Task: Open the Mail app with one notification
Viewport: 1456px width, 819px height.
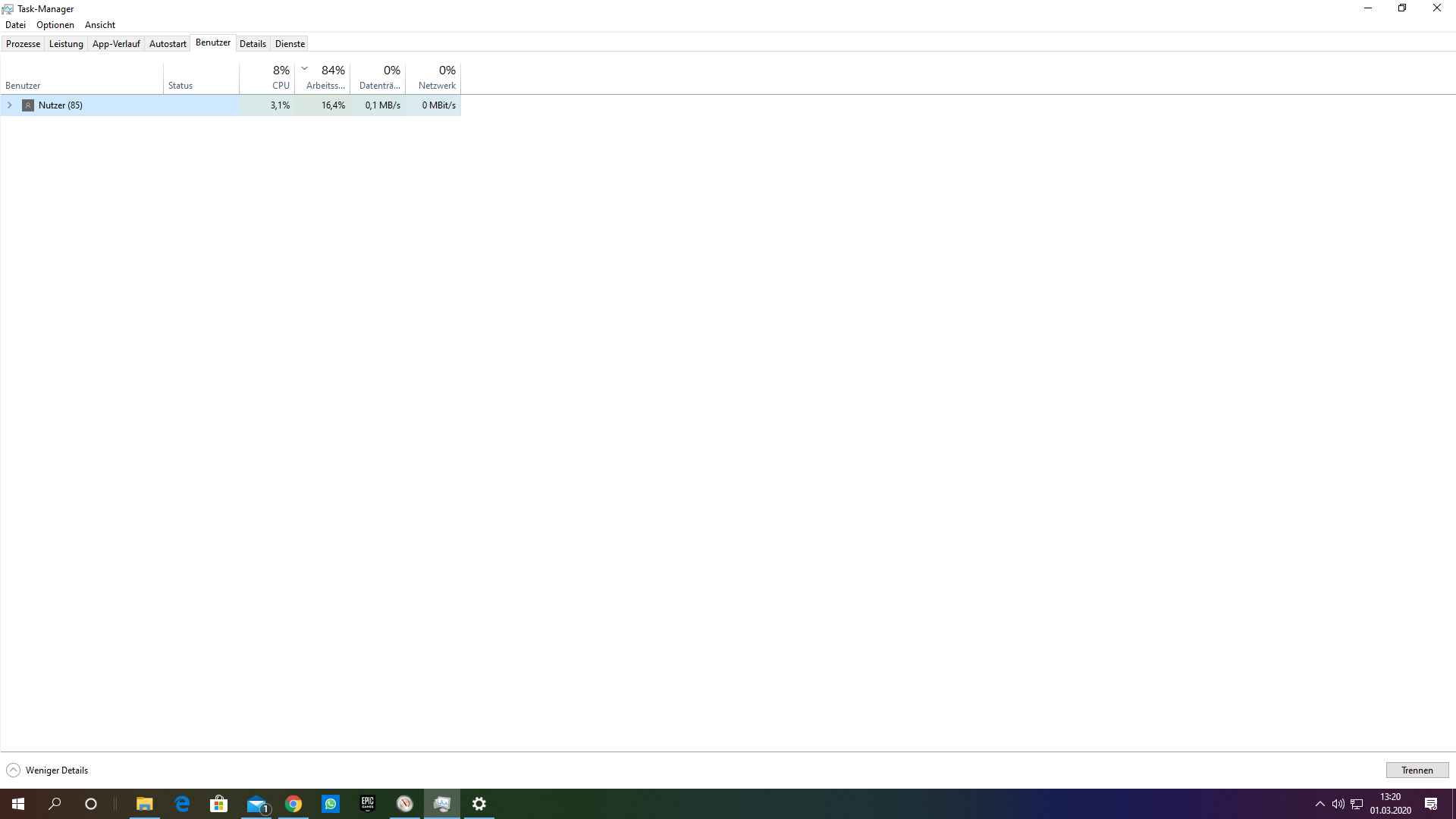Action: [256, 803]
